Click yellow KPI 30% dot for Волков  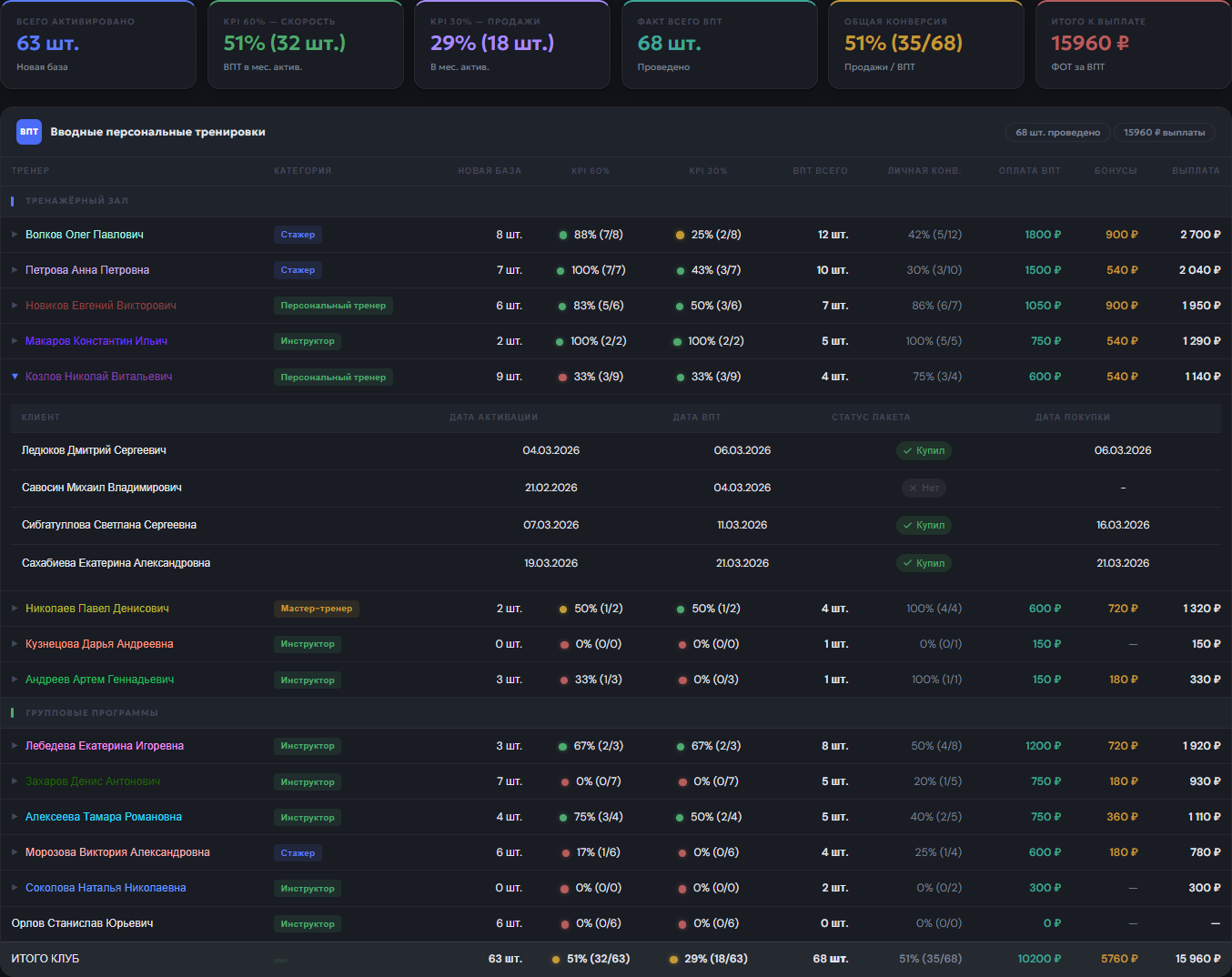point(680,235)
